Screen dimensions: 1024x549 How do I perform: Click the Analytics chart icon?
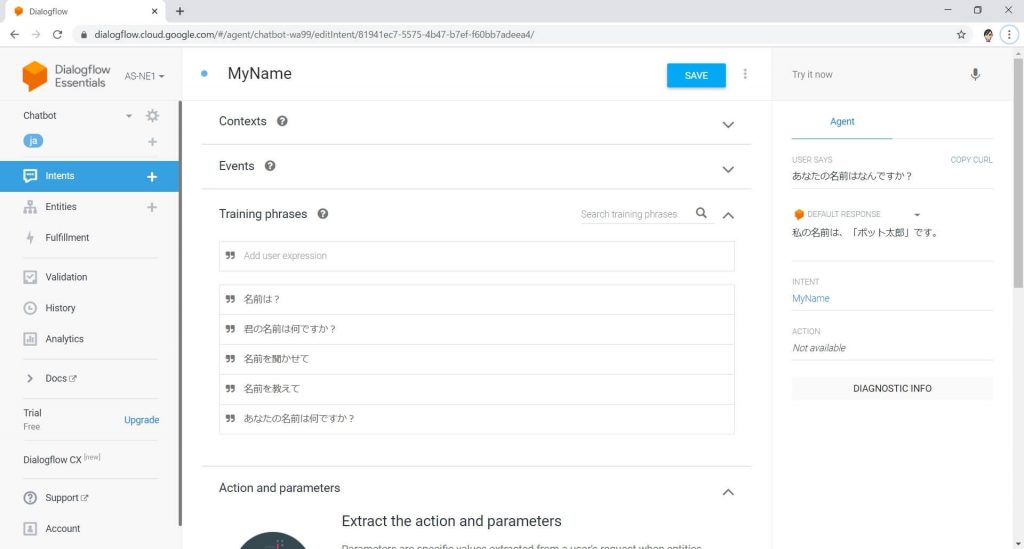click(30, 339)
